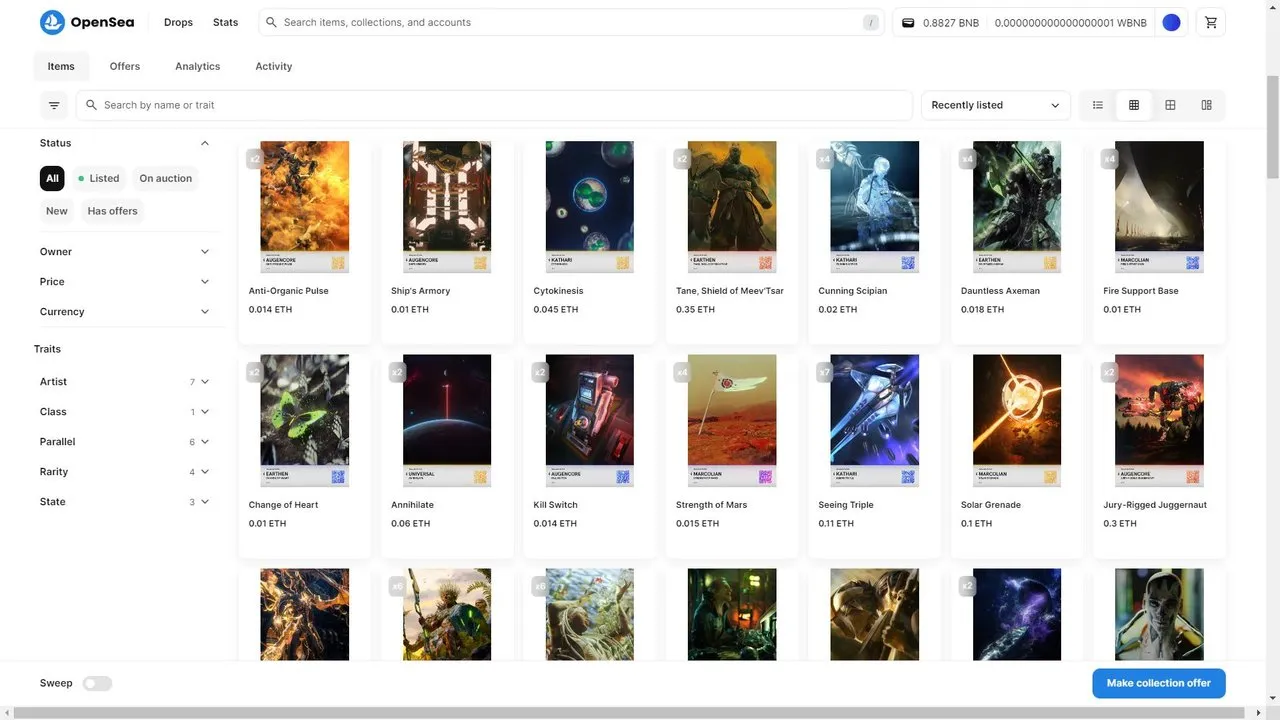Click the x7 badge on Seeing Triple

tap(825, 373)
